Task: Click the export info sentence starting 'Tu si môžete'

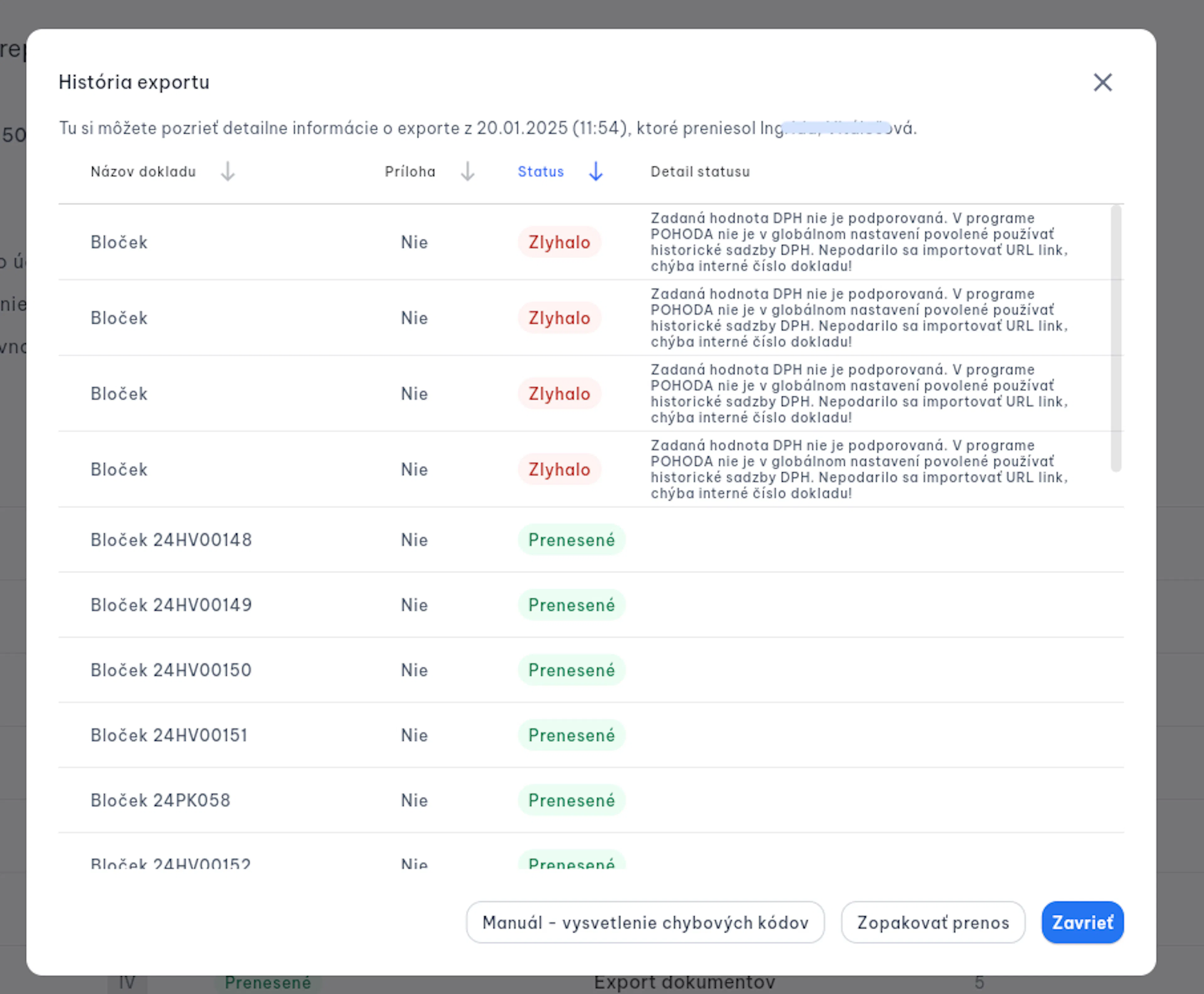Action: (488, 128)
